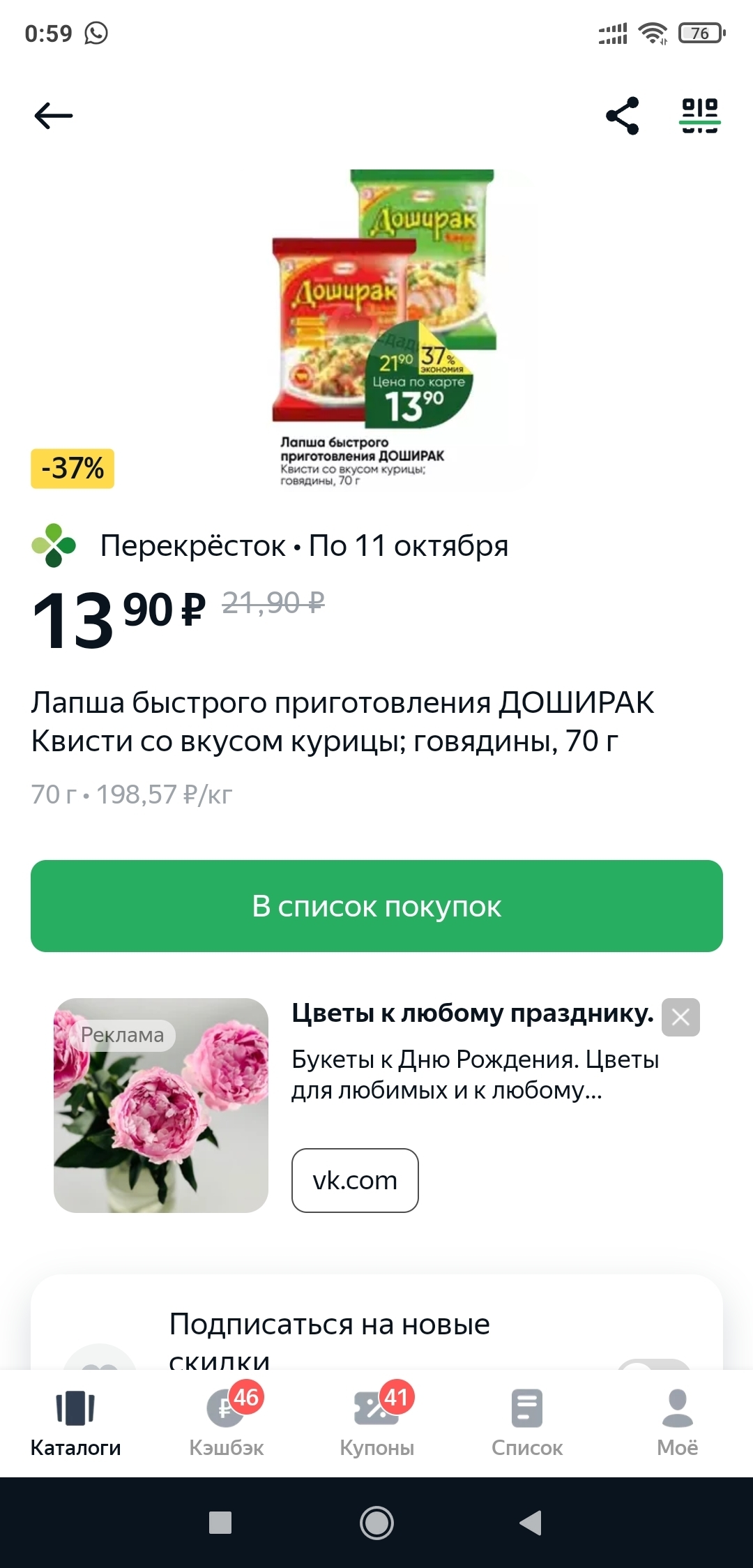Share this Doshirak offer

click(623, 116)
